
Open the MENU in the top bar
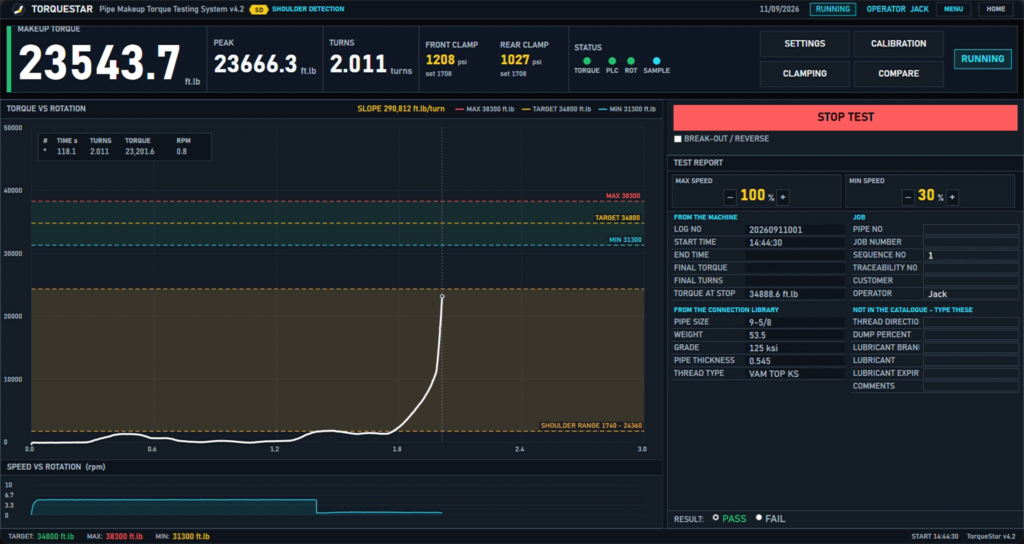pyautogui.click(x=953, y=9)
